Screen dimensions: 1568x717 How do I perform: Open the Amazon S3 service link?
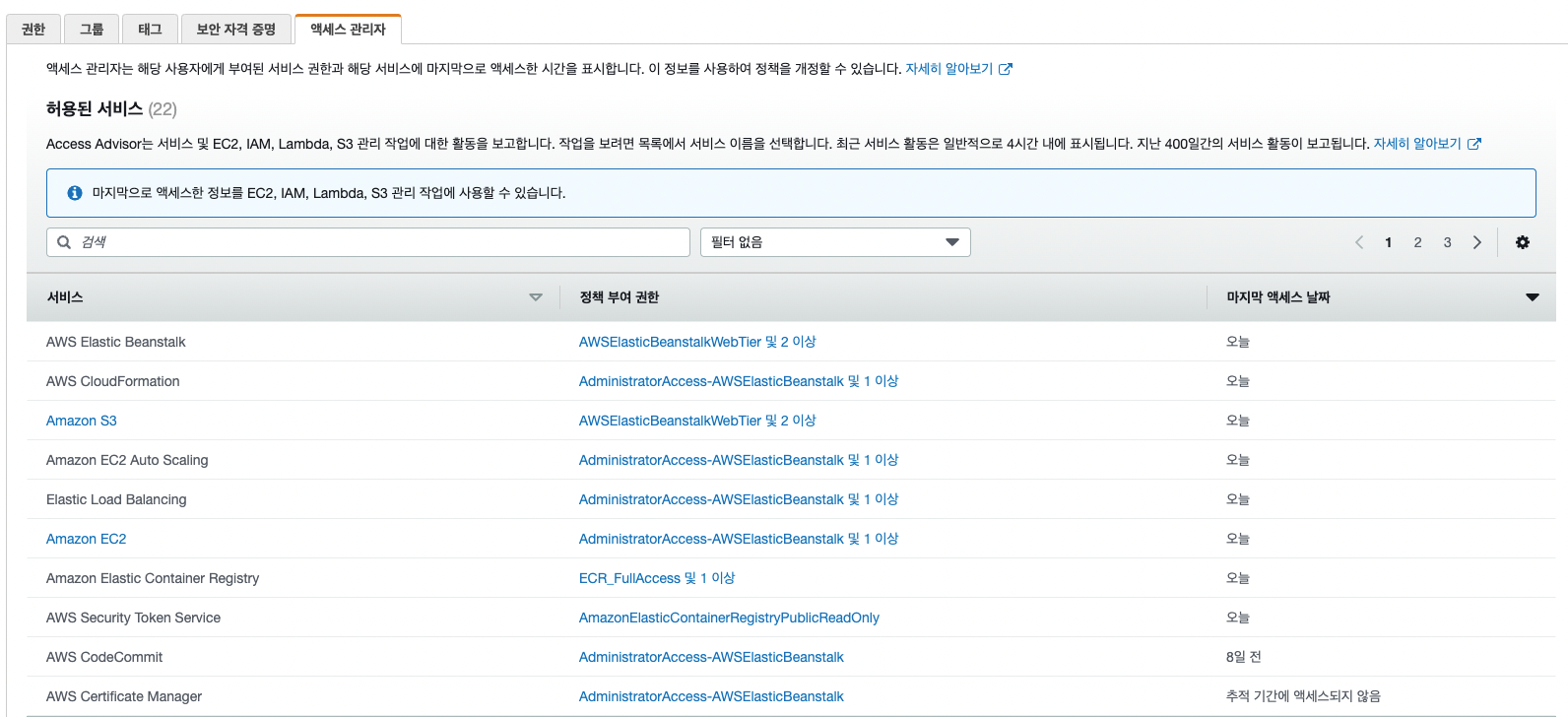point(82,421)
